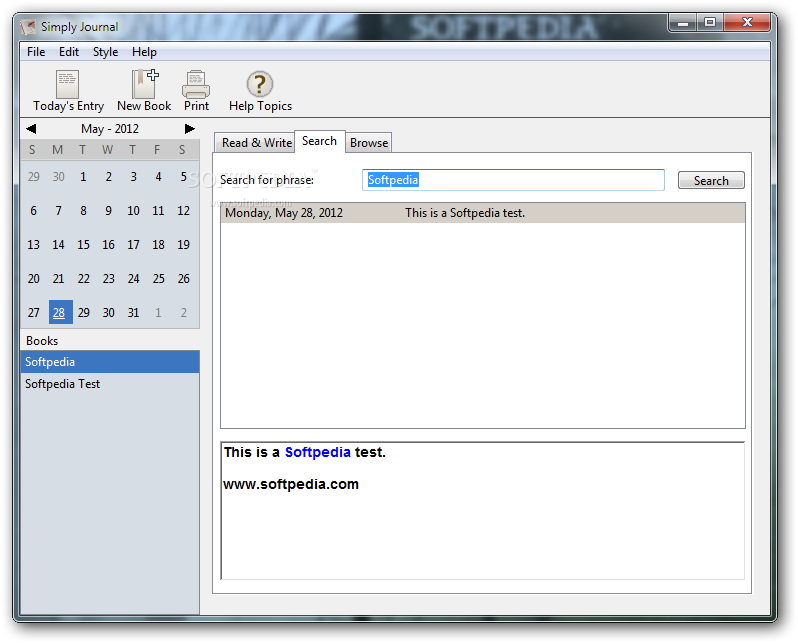Create a New Book with toolbar icon
Viewport: 798px width, 643px height.
[x=144, y=91]
